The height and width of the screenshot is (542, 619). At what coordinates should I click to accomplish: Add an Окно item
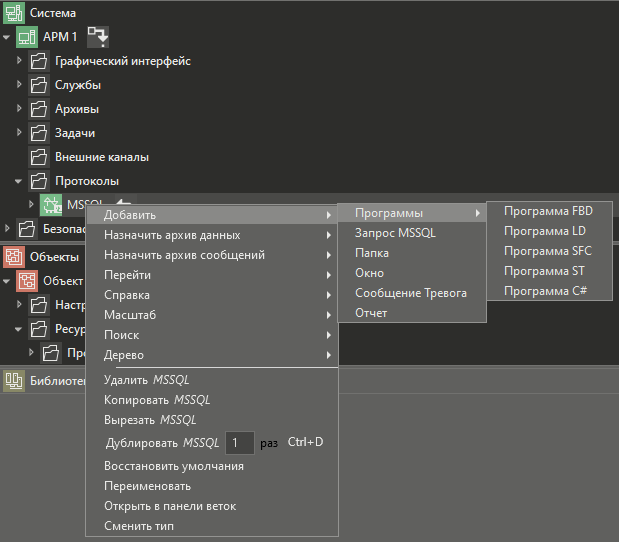point(412,273)
